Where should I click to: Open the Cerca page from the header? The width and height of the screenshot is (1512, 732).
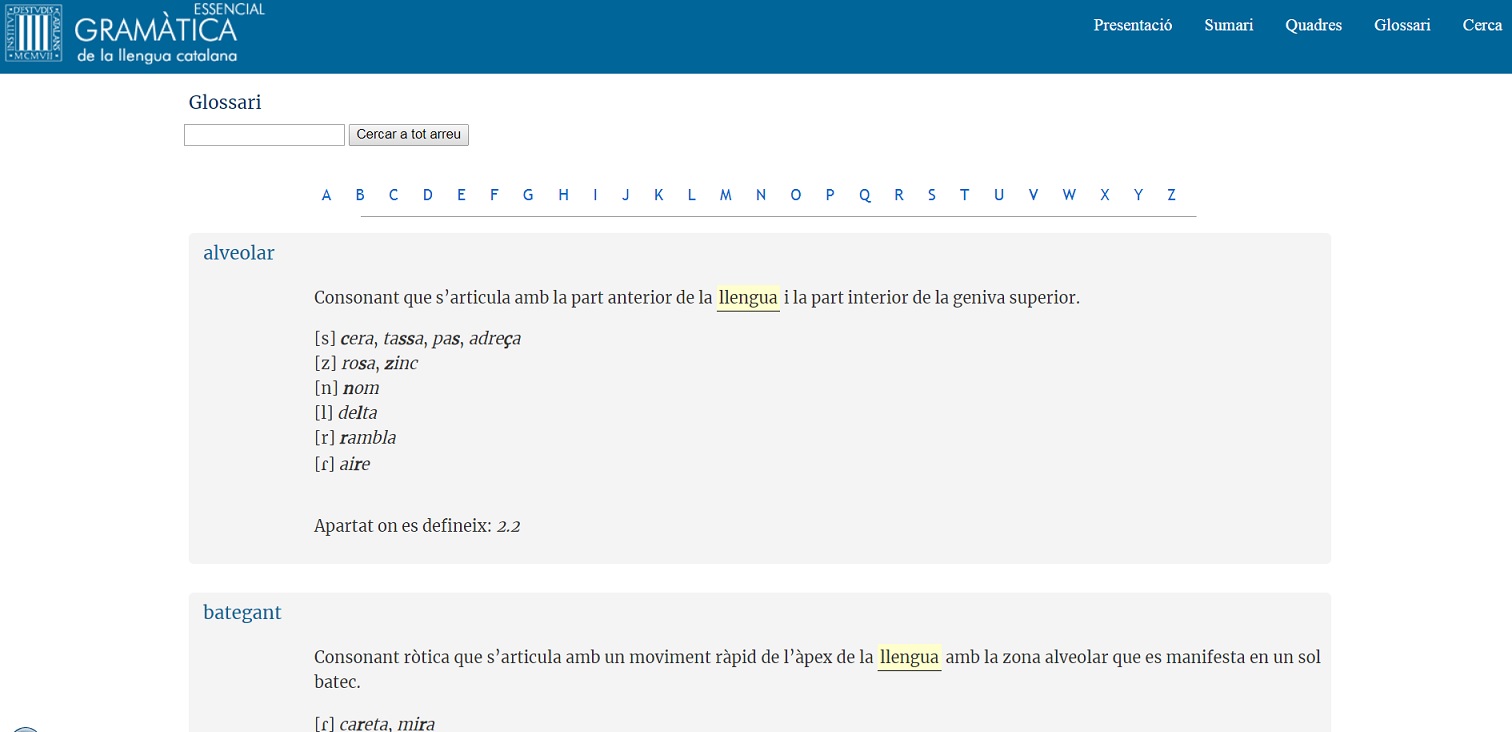(x=1482, y=25)
